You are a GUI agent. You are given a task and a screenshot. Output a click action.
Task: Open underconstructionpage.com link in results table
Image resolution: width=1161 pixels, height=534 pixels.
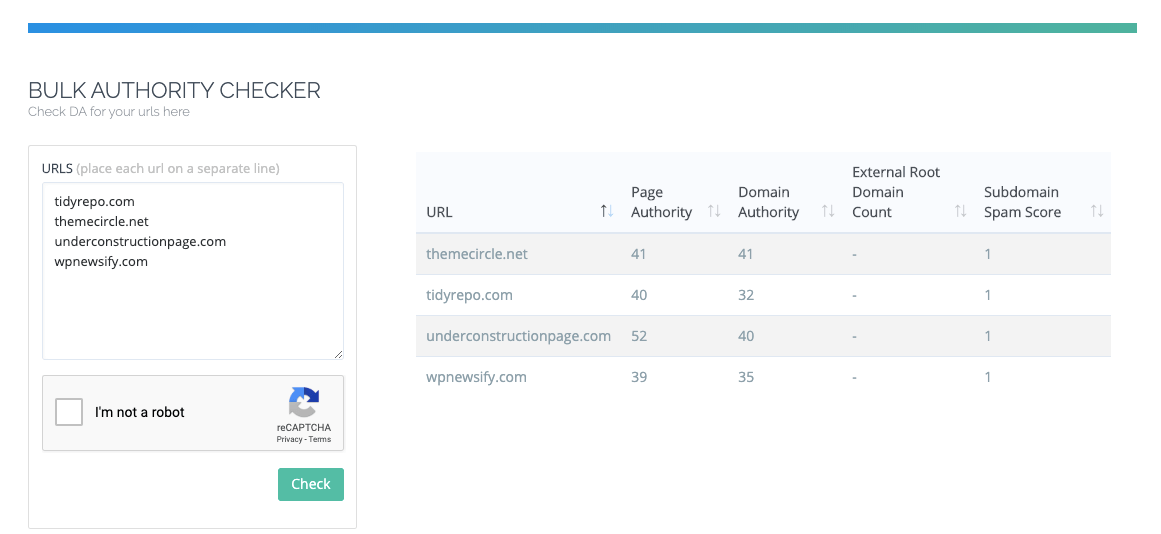pos(518,336)
